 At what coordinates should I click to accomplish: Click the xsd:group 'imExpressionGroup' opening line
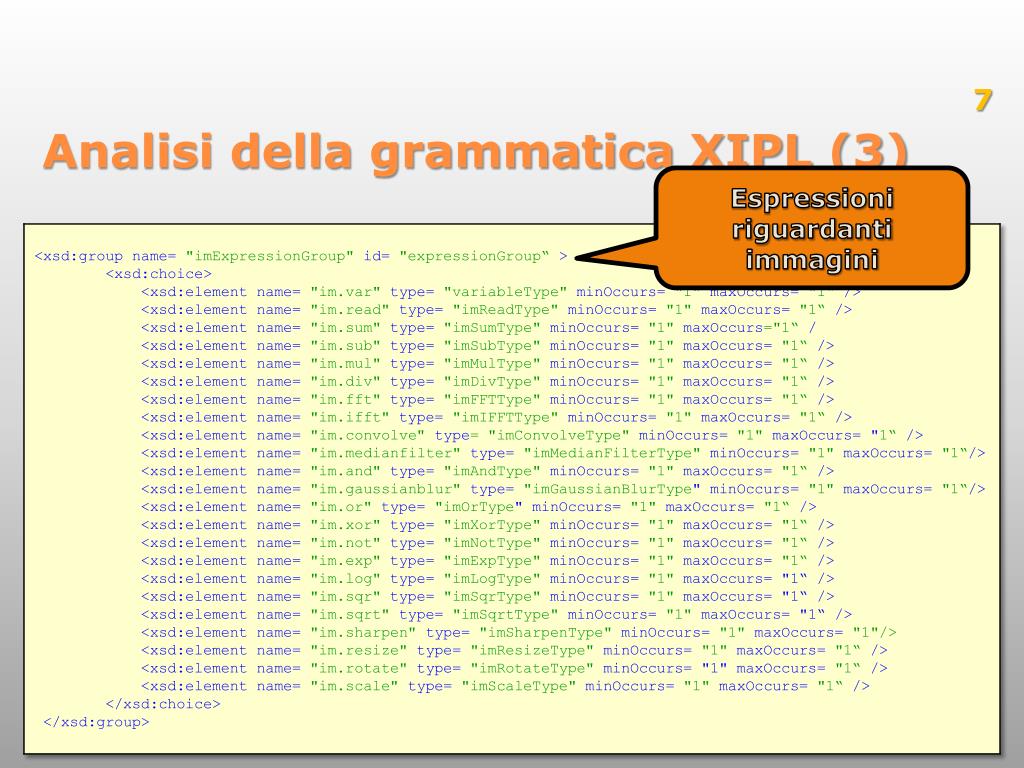(301, 256)
